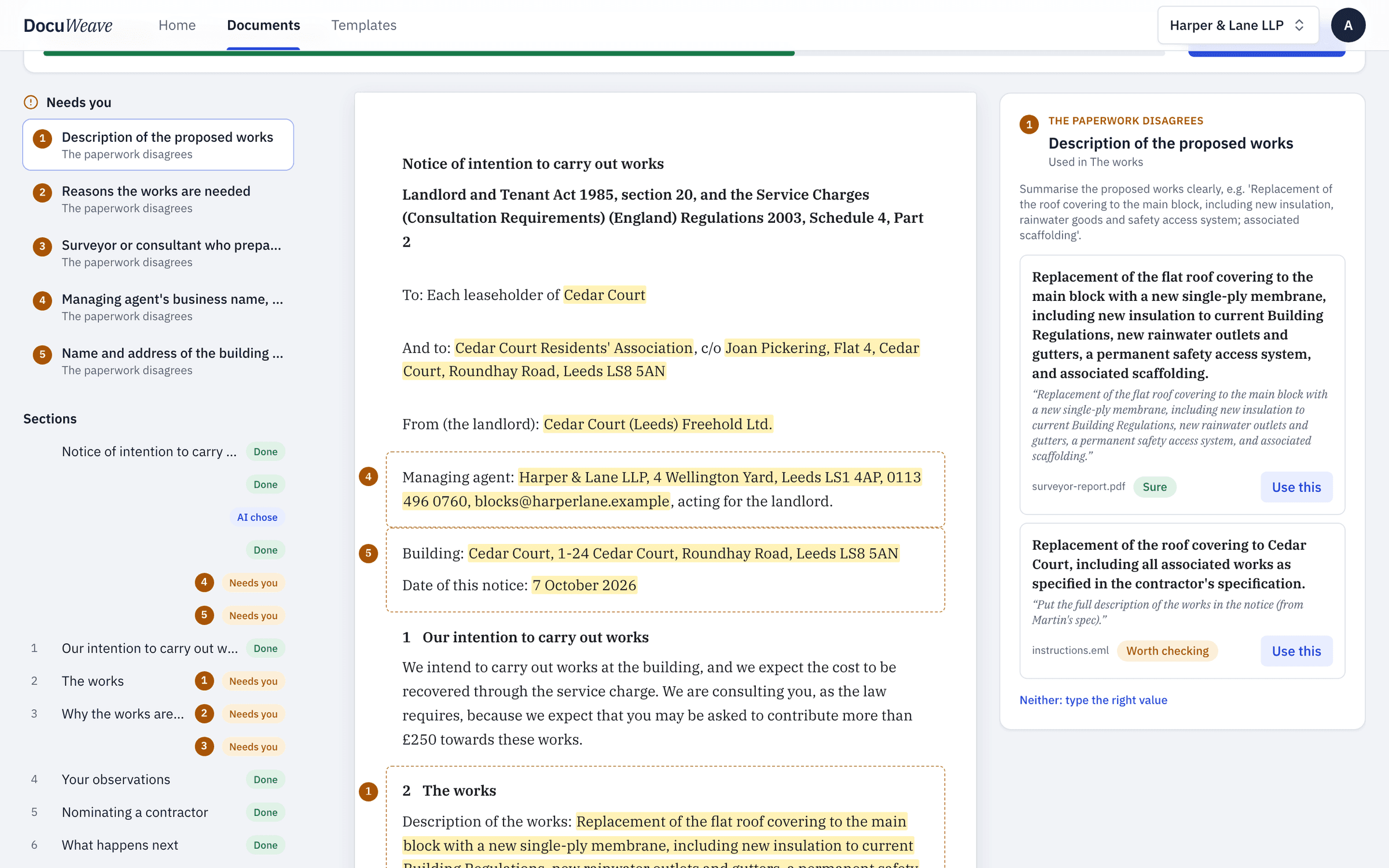The height and width of the screenshot is (868, 1389).
Task: Click badge 1 beside 'The works' document heading
Action: click(x=368, y=791)
